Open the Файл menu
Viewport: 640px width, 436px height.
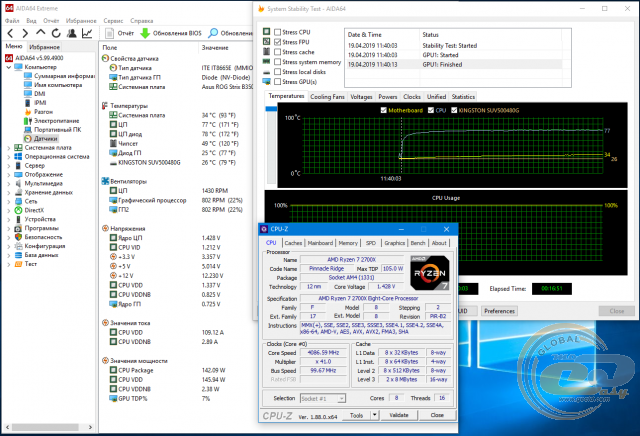tap(12, 21)
